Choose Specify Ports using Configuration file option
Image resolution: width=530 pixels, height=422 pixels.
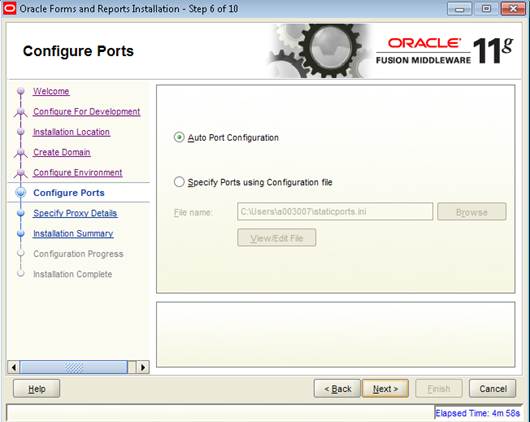tap(179, 182)
